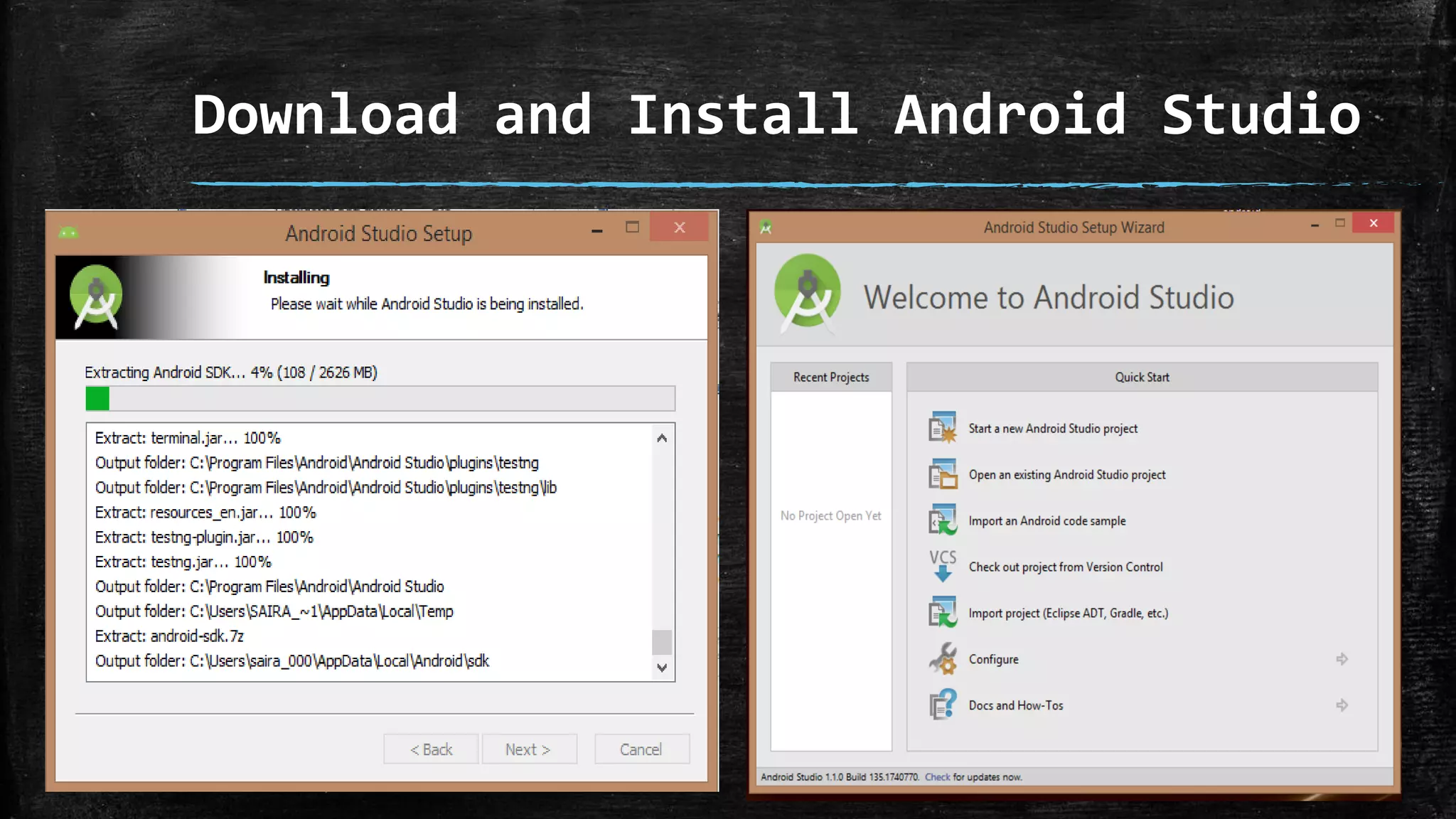This screenshot has width=1456, height=819.
Task: Select Import an Android code sample
Action: 1047,521
